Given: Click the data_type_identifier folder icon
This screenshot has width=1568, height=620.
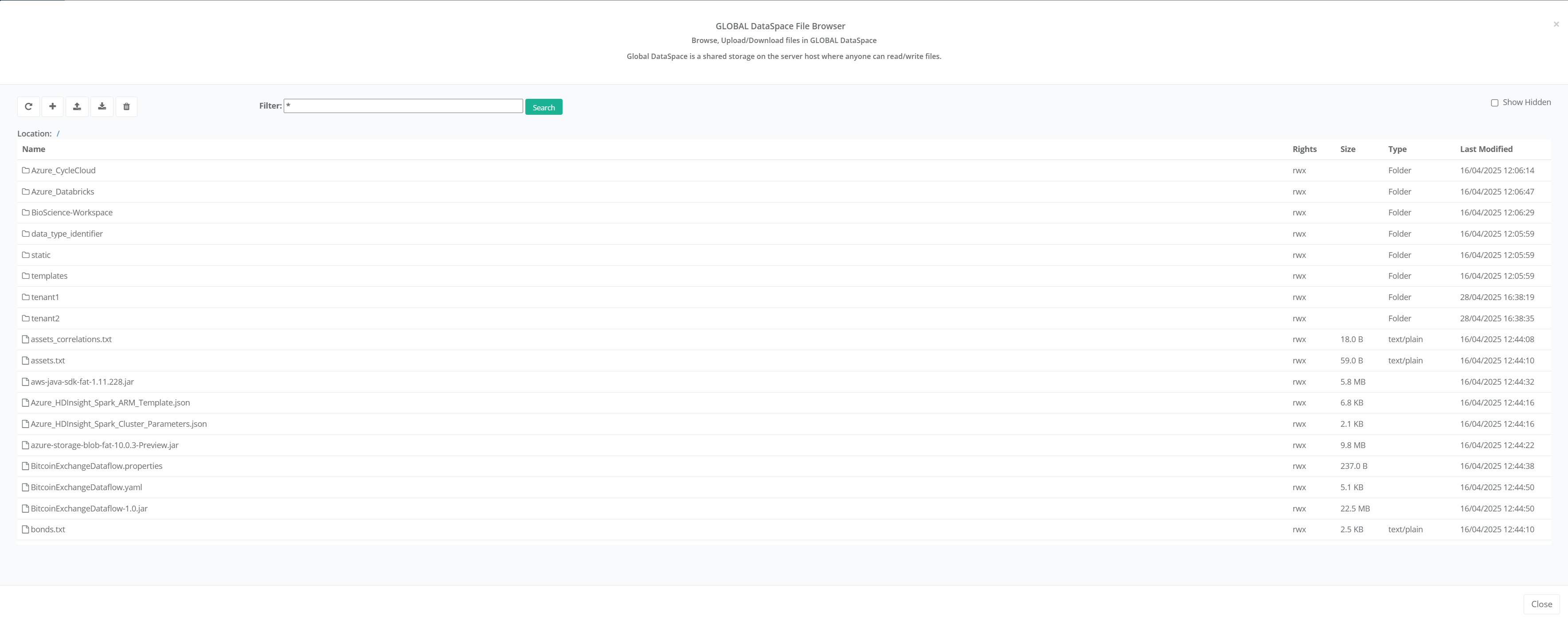Looking at the screenshot, I should point(26,234).
